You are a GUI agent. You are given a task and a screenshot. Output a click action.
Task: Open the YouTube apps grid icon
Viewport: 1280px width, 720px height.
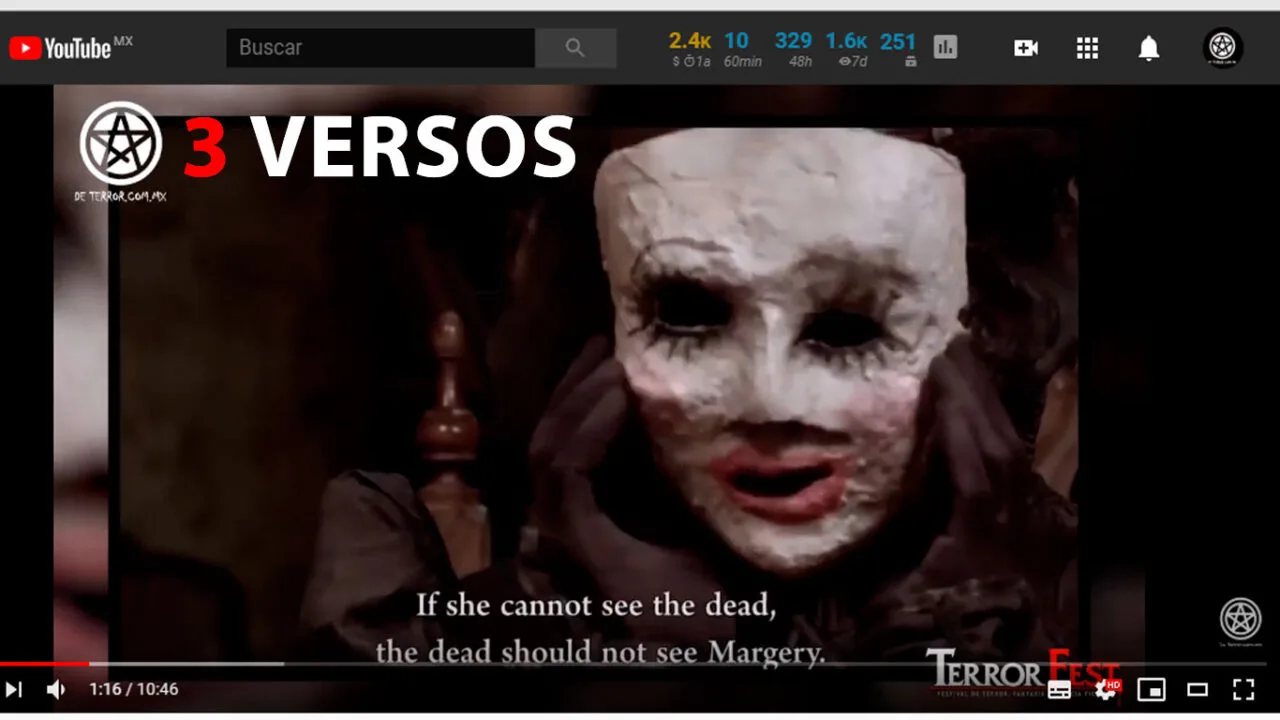pyautogui.click(x=1087, y=48)
